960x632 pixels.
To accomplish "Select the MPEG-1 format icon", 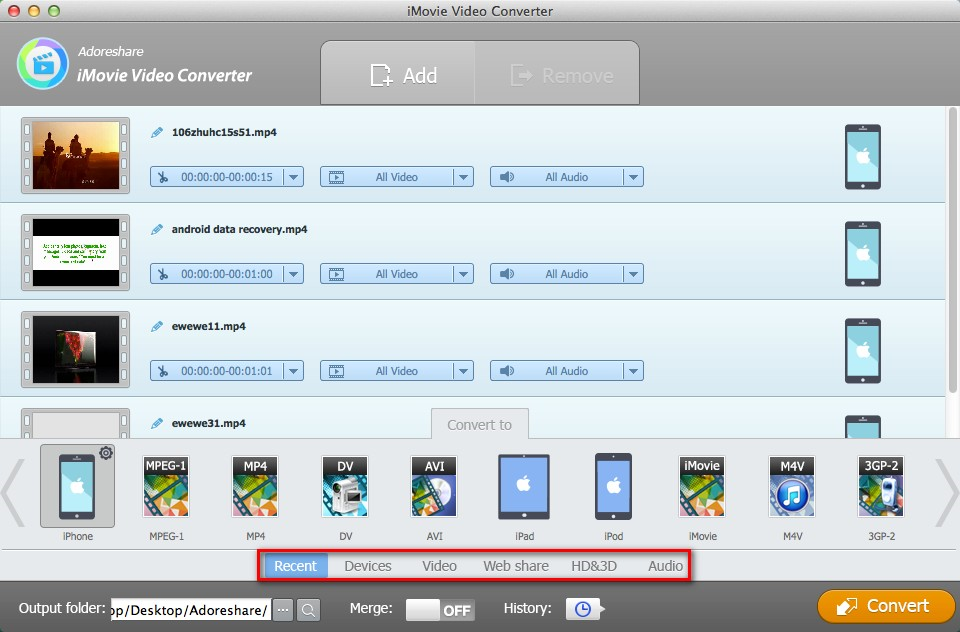I will pos(165,487).
